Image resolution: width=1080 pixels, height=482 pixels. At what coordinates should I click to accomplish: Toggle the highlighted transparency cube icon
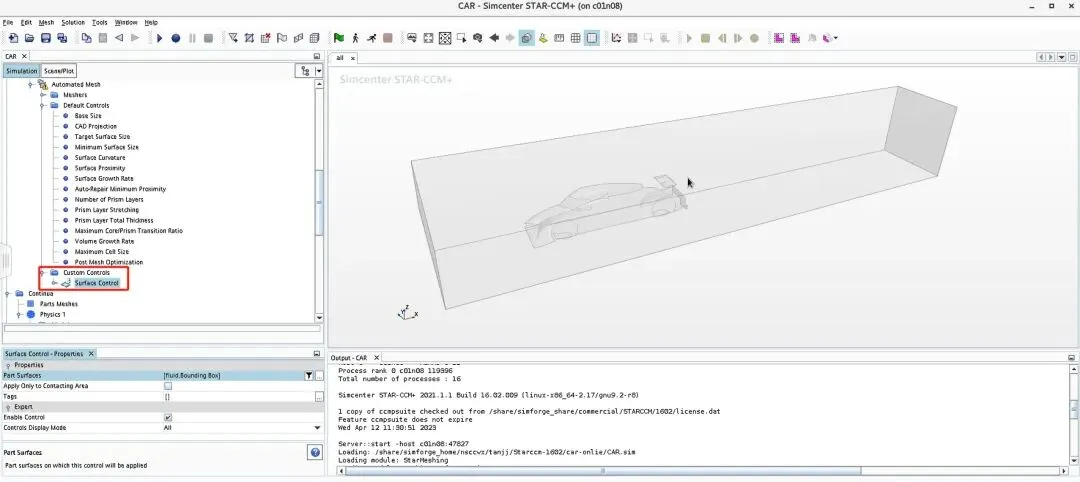tap(526, 39)
